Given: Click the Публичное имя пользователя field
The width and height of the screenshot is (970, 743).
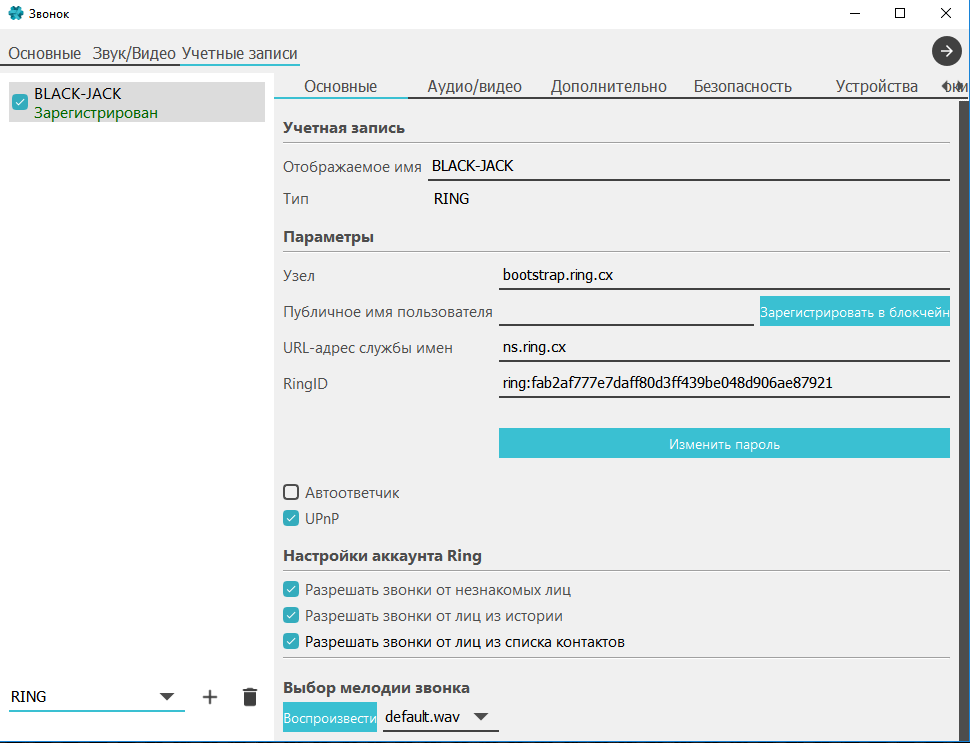Looking at the screenshot, I should point(626,312).
